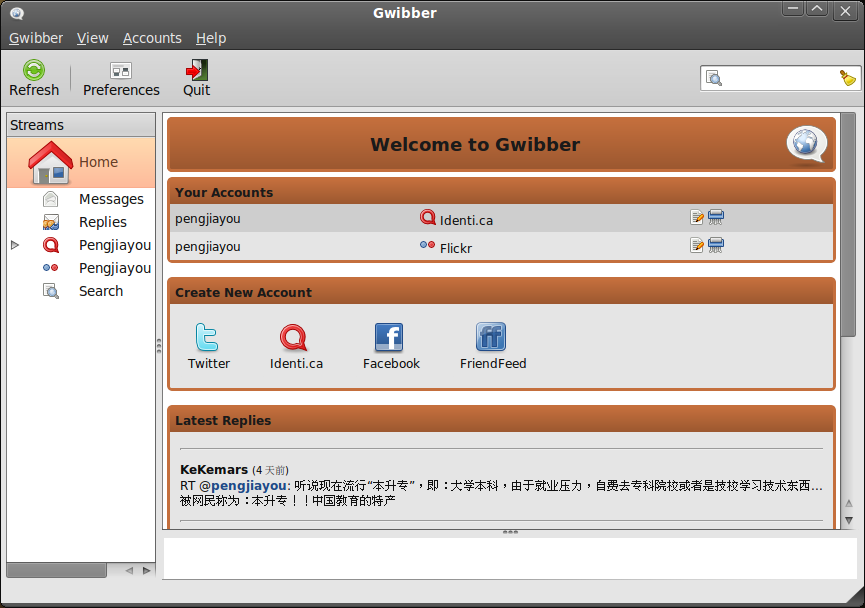The width and height of the screenshot is (865, 608).
Task: Click the sidebar scroll-left arrow
Action: point(129,570)
